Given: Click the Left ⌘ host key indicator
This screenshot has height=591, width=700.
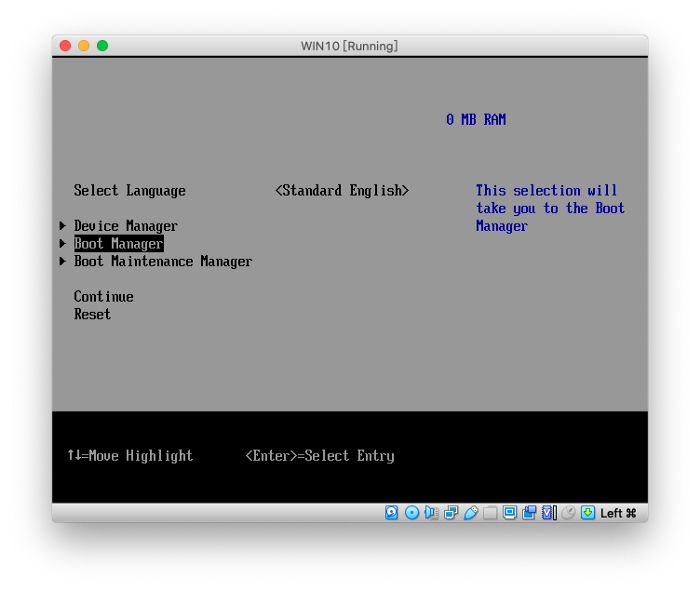Looking at the screenshot, I should tap(618, 513).
